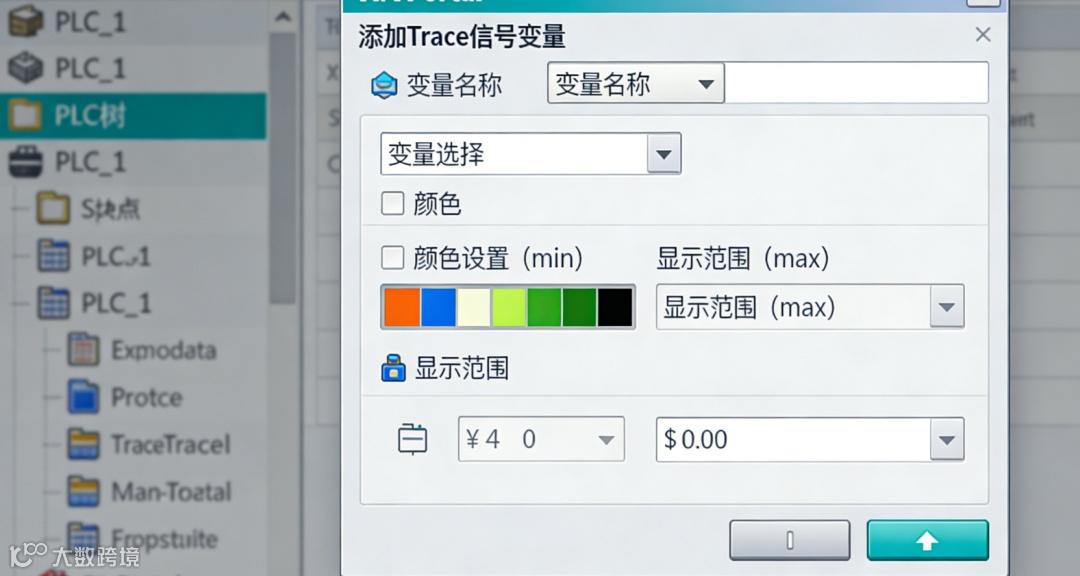Click the Expodata icon
Viewport: 1080px width, 576px height.
[83, 350]
